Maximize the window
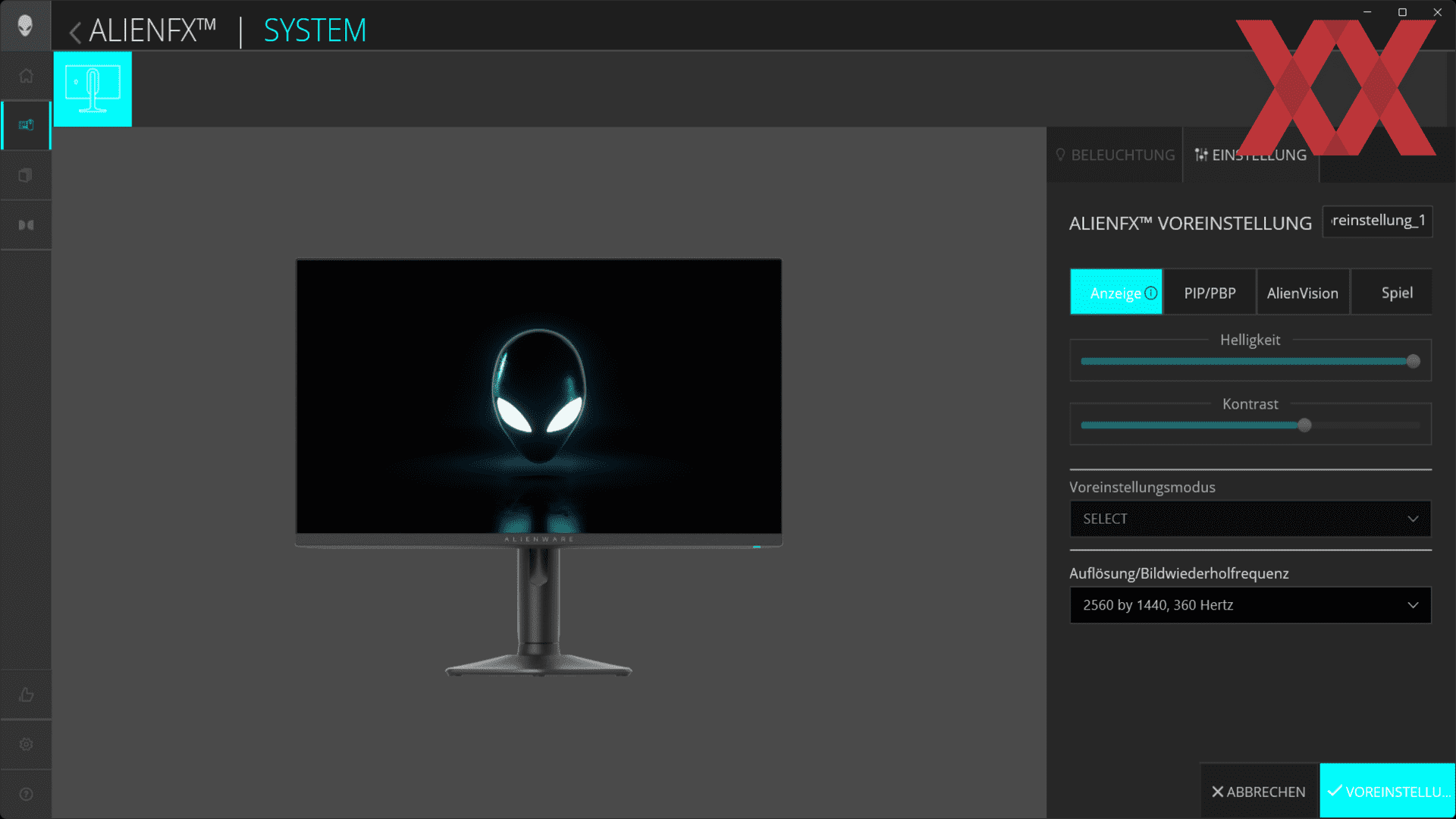 click(x=1402, y=12)
